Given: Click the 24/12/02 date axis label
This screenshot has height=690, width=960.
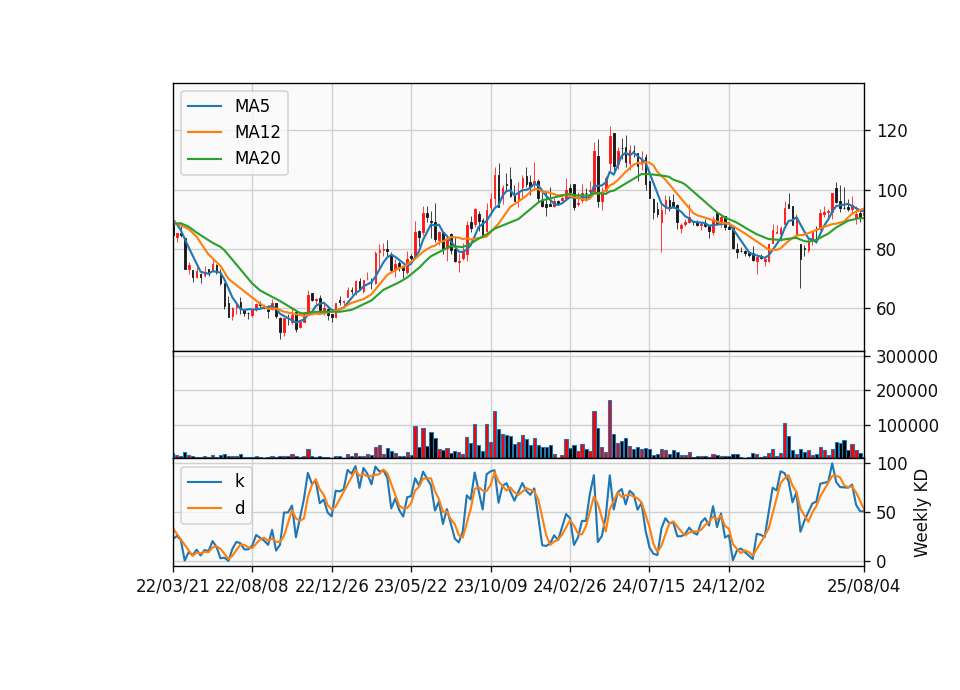Looking at the screenshot, I should coord(729,586).
